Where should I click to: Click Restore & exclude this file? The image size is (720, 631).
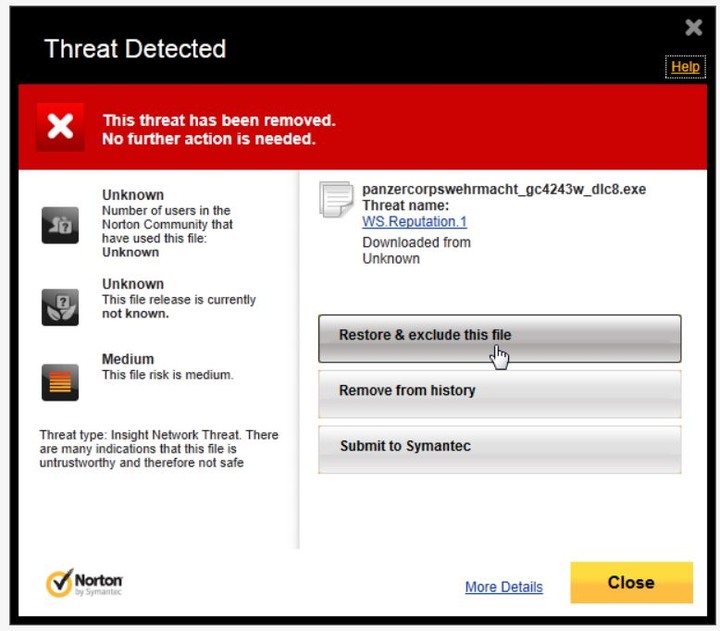500,338
